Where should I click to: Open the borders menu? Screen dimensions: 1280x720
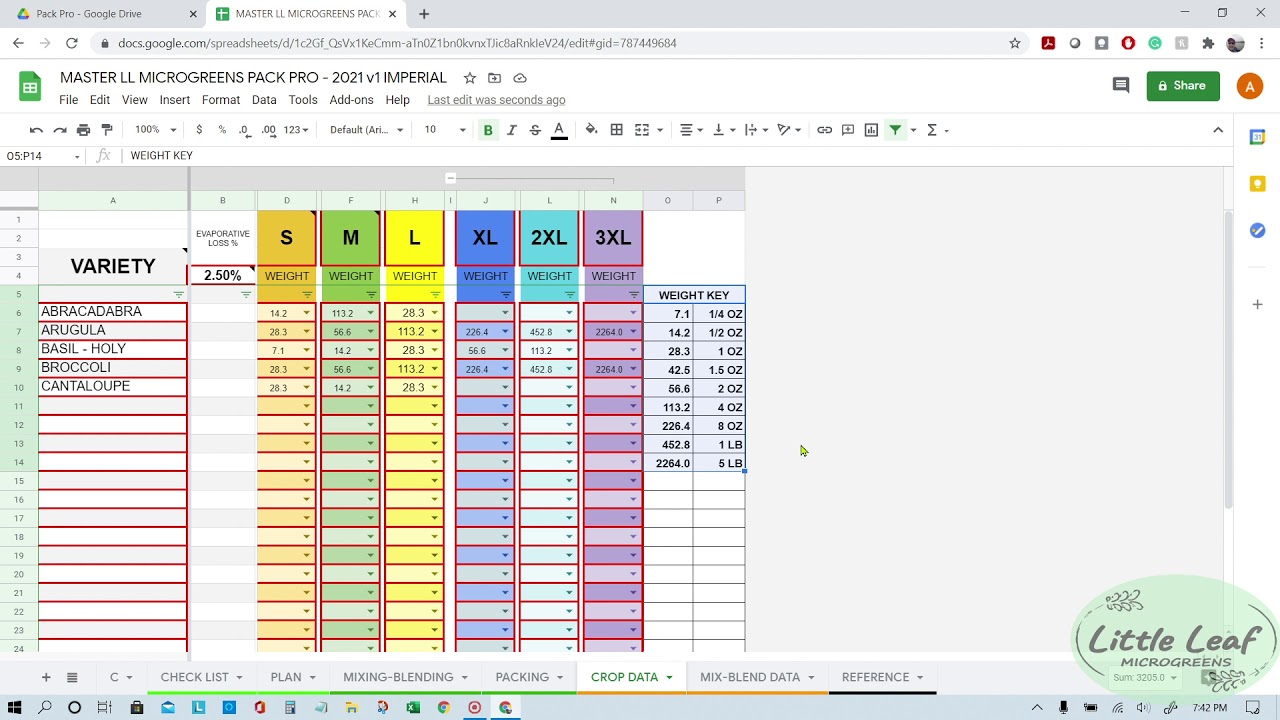617,130
